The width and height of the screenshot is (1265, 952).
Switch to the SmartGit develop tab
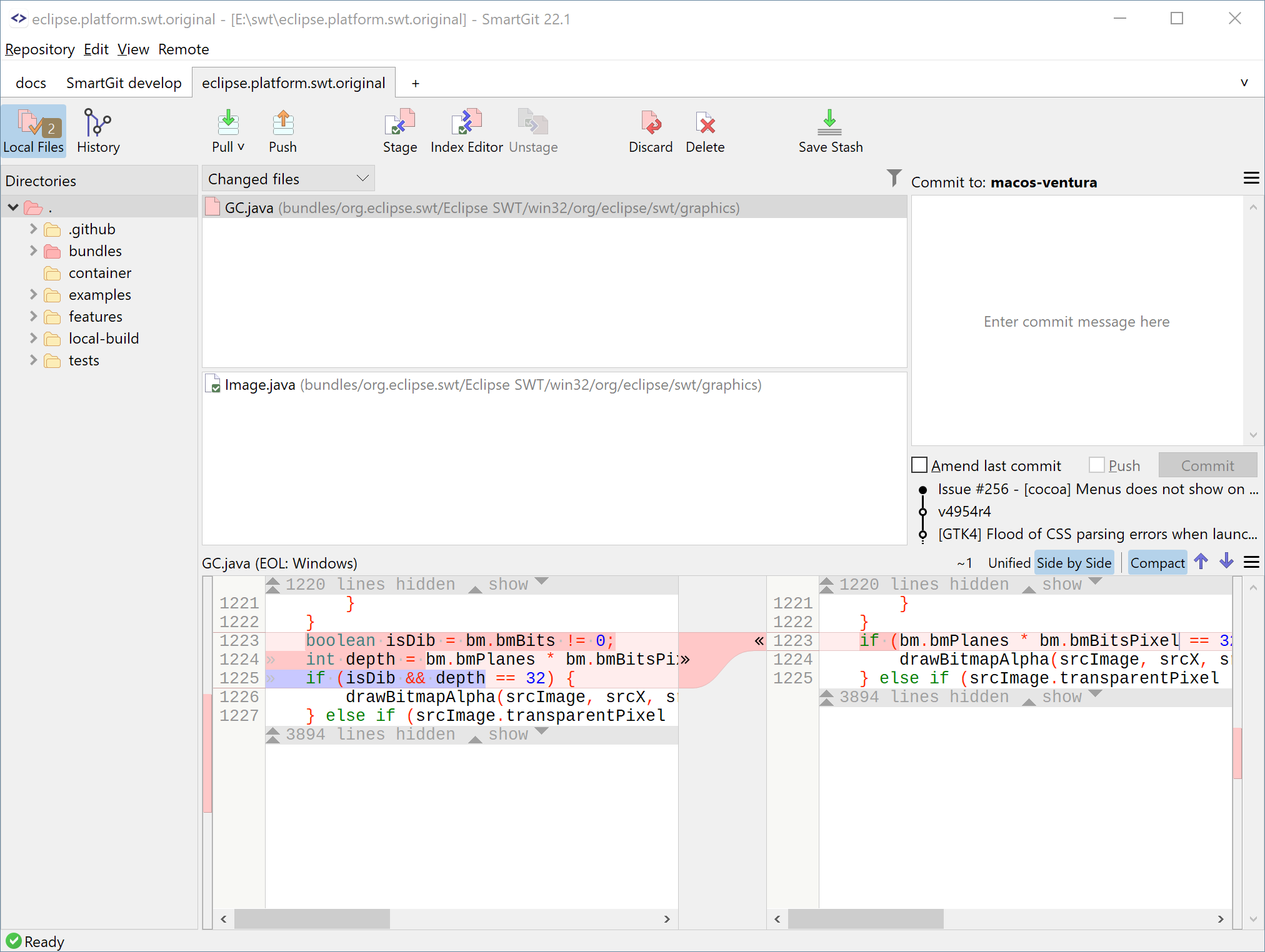[x=124, y=83]
